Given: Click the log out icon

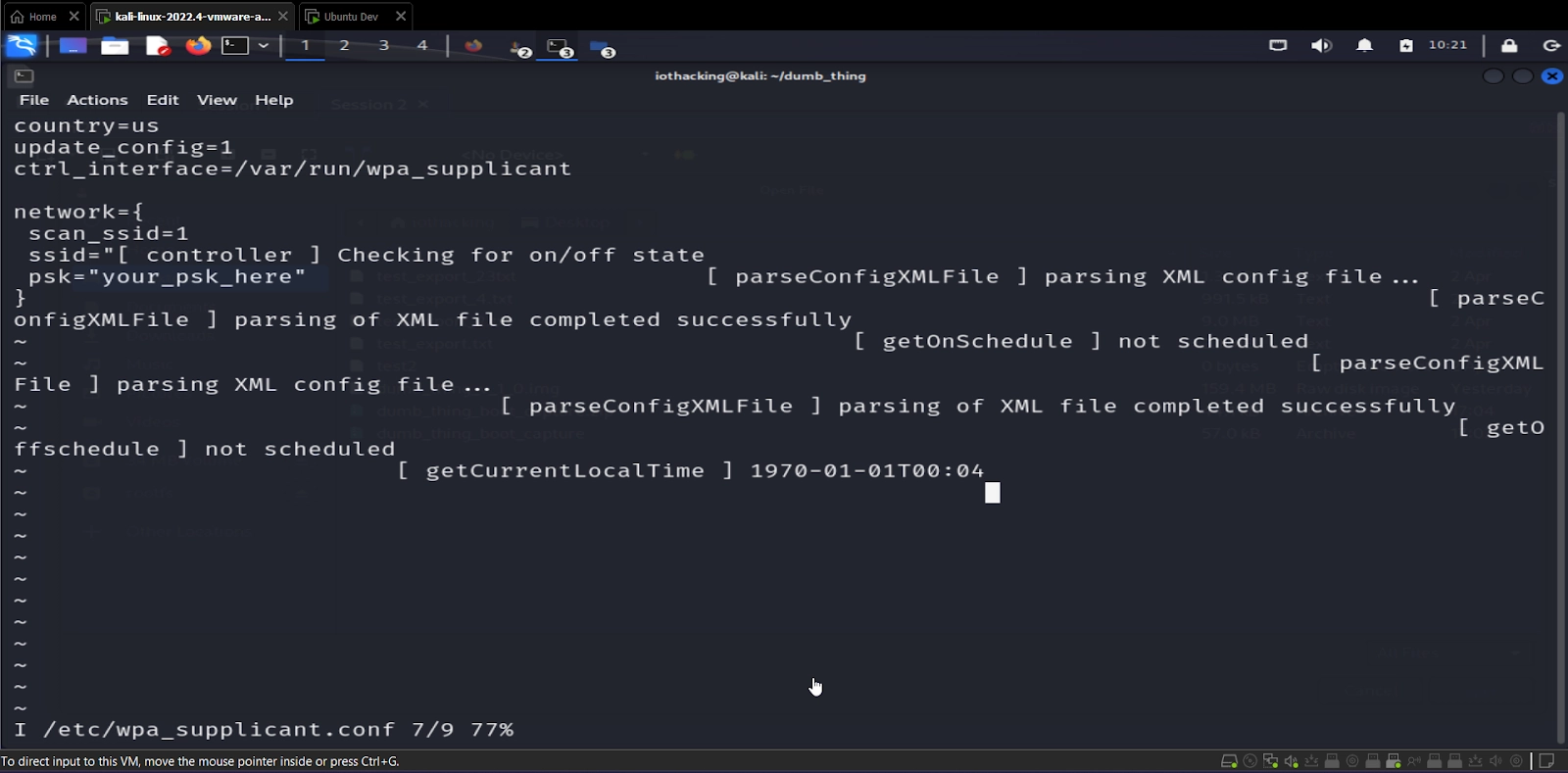Looking at the screenshot, I should 1551,45.
